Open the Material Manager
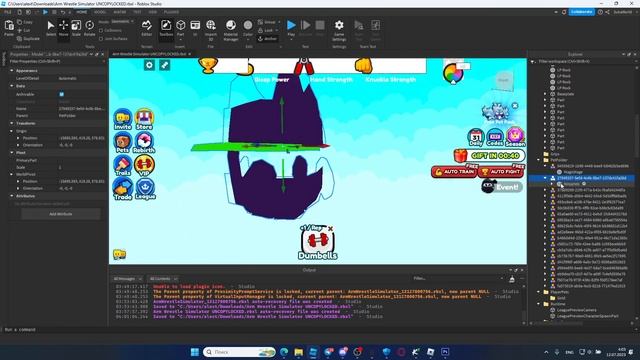640x360 pixels. [x=231, y=29]
